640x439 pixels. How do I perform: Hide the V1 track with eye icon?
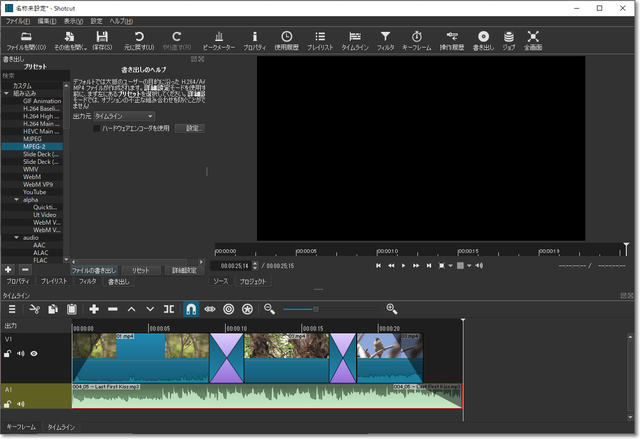pos(34,353)
